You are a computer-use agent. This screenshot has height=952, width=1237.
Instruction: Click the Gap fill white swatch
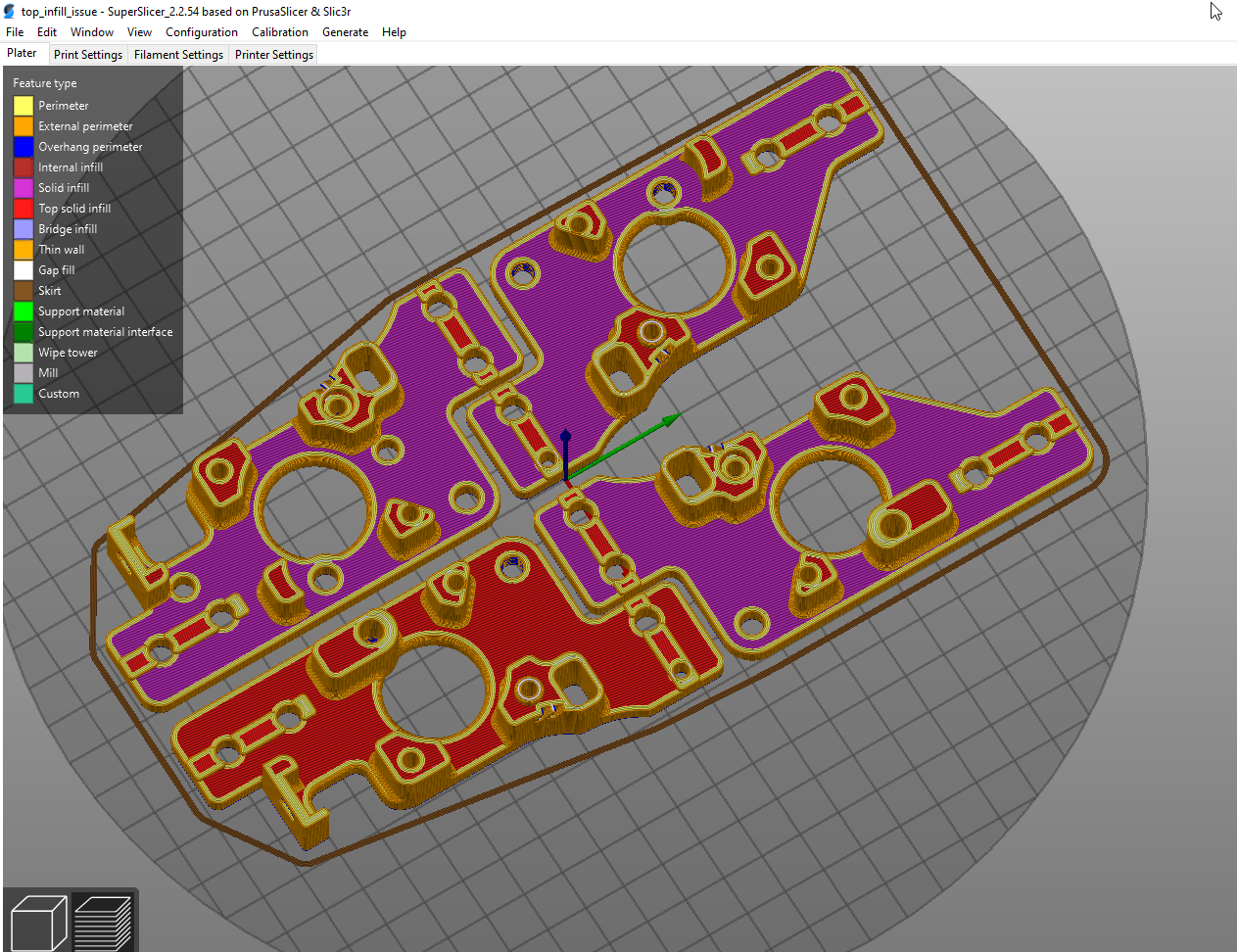pos(24,270)
